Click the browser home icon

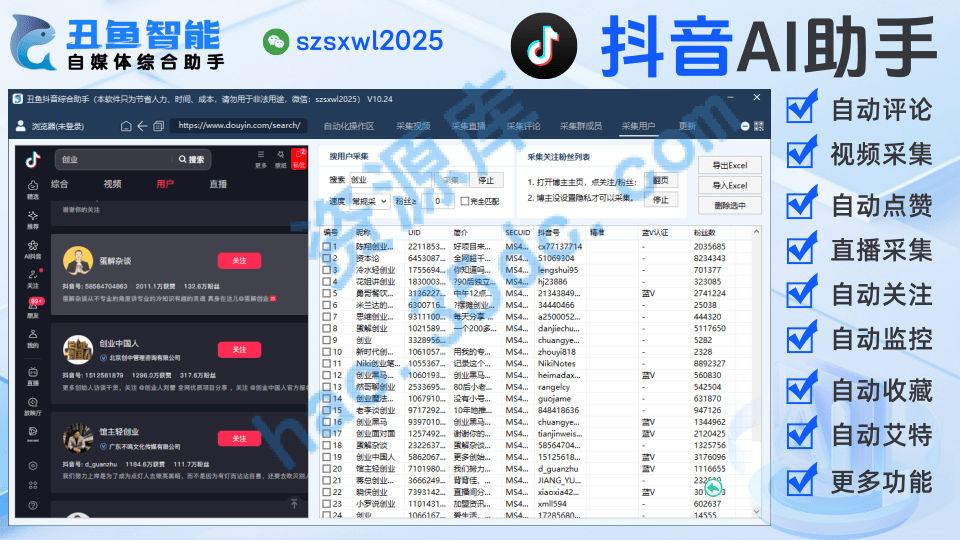click(x=126, y=126)
